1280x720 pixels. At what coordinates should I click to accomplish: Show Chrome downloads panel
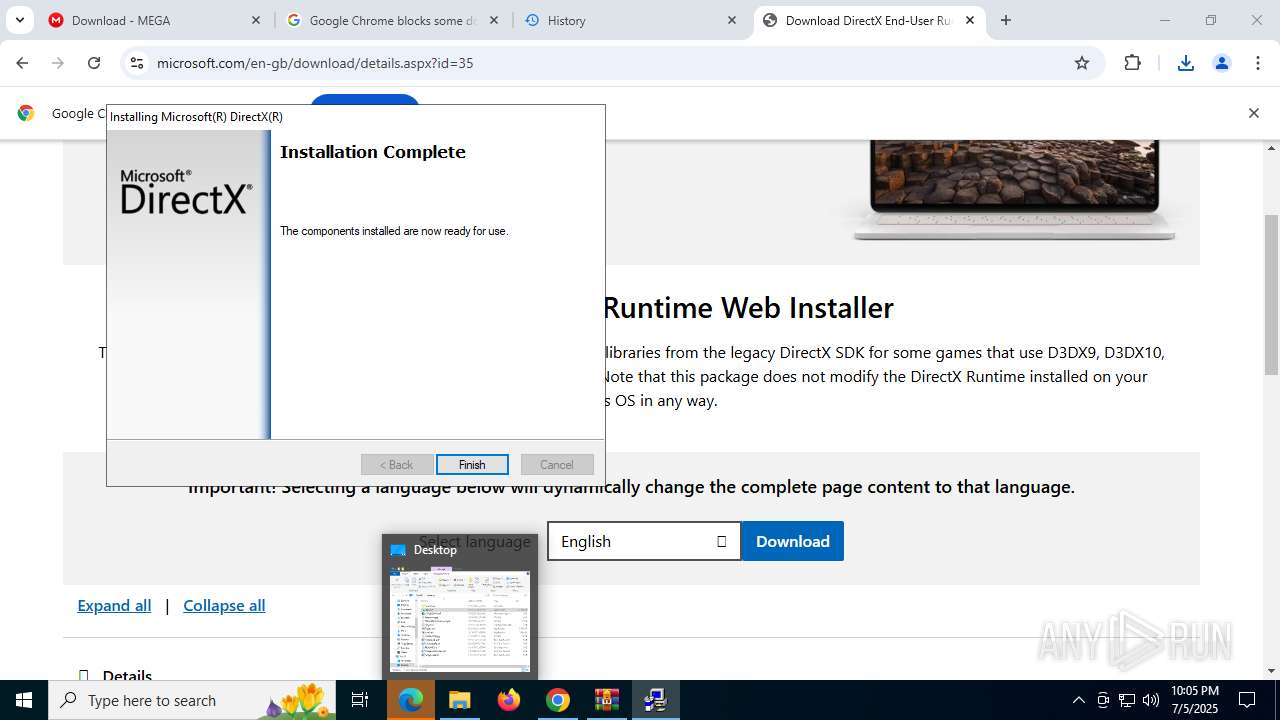1186,63
